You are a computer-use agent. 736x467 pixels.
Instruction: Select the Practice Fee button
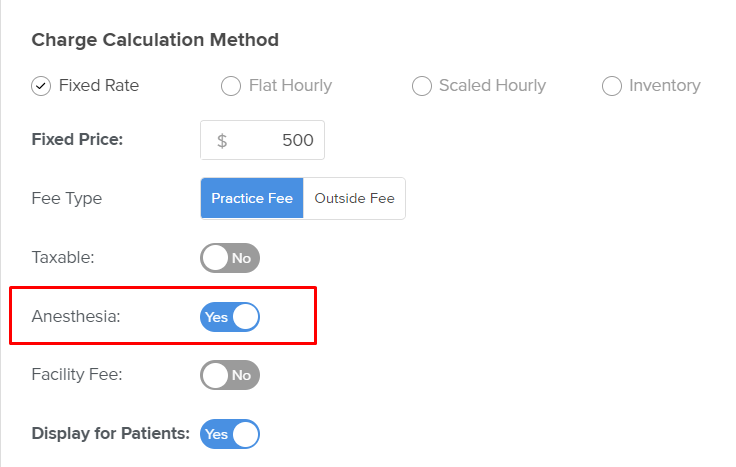coord(252,199)
